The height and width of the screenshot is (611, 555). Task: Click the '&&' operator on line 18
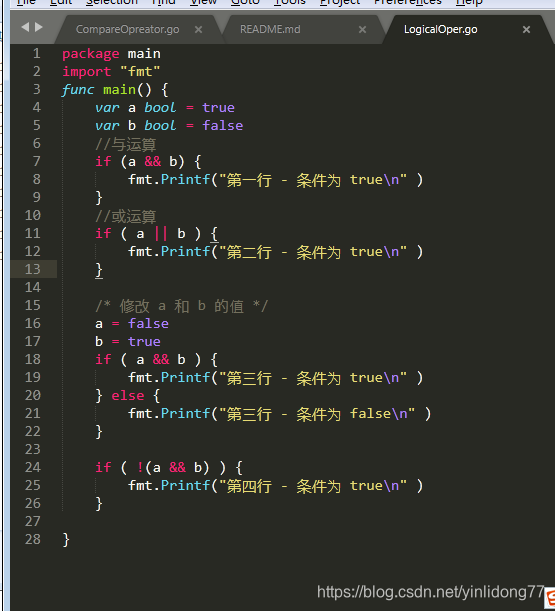click(161, 359)
